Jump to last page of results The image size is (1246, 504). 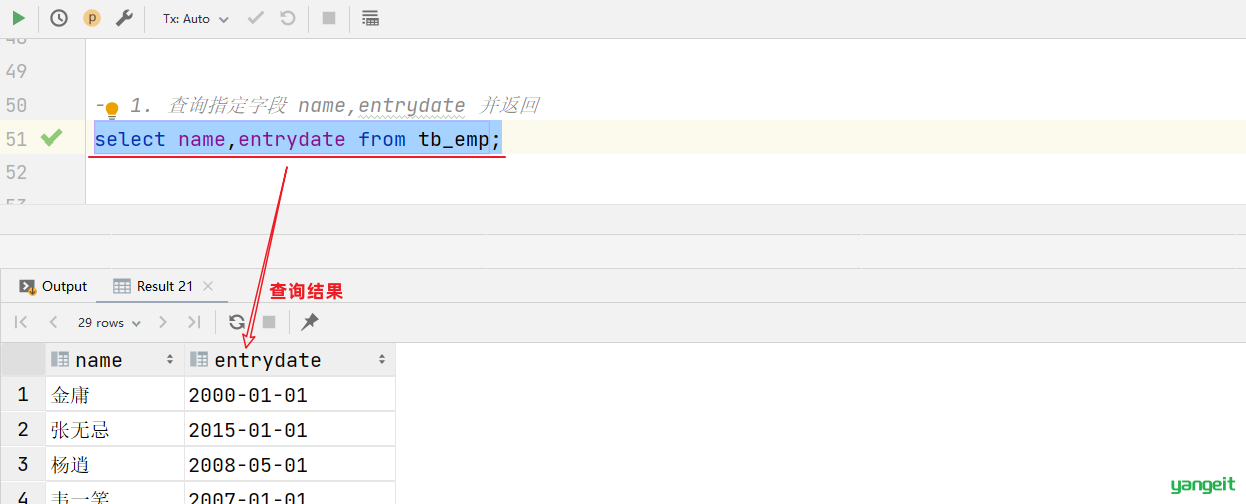pos(194,322)
